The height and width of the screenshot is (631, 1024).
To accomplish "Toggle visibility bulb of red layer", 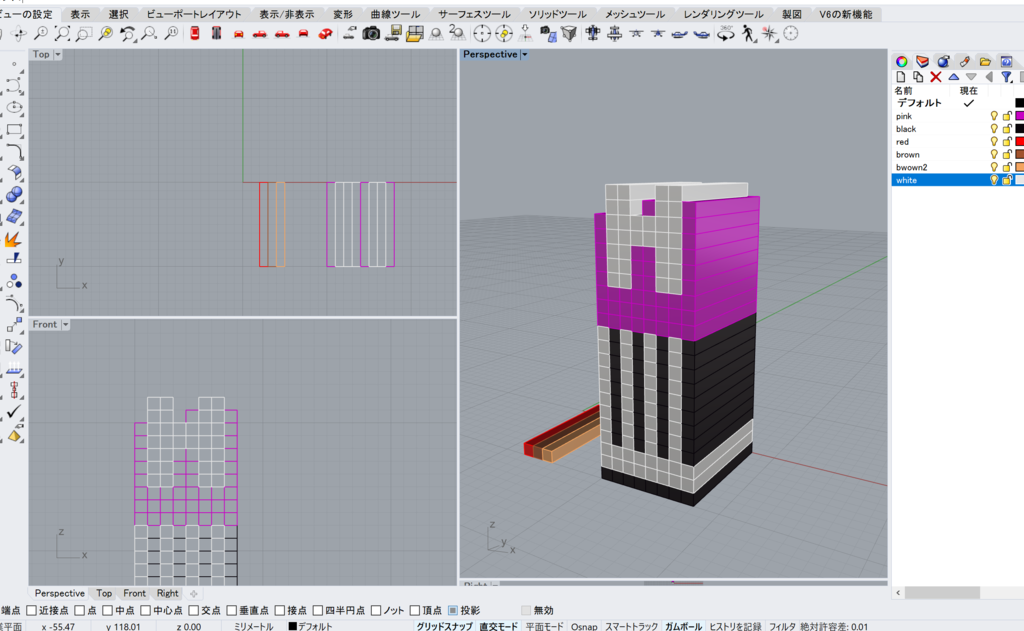I will coord(994,142).
